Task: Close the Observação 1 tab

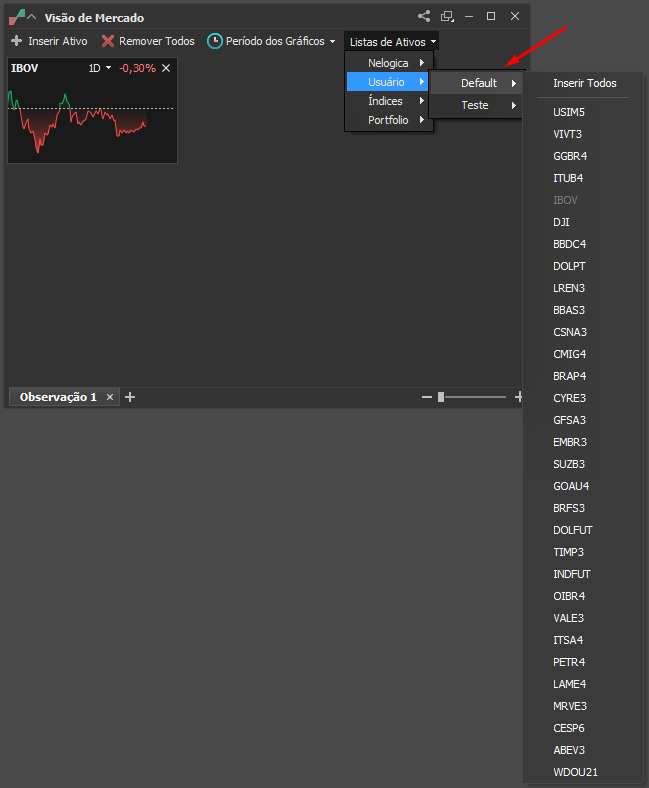Action: click(x=110, y=397)
